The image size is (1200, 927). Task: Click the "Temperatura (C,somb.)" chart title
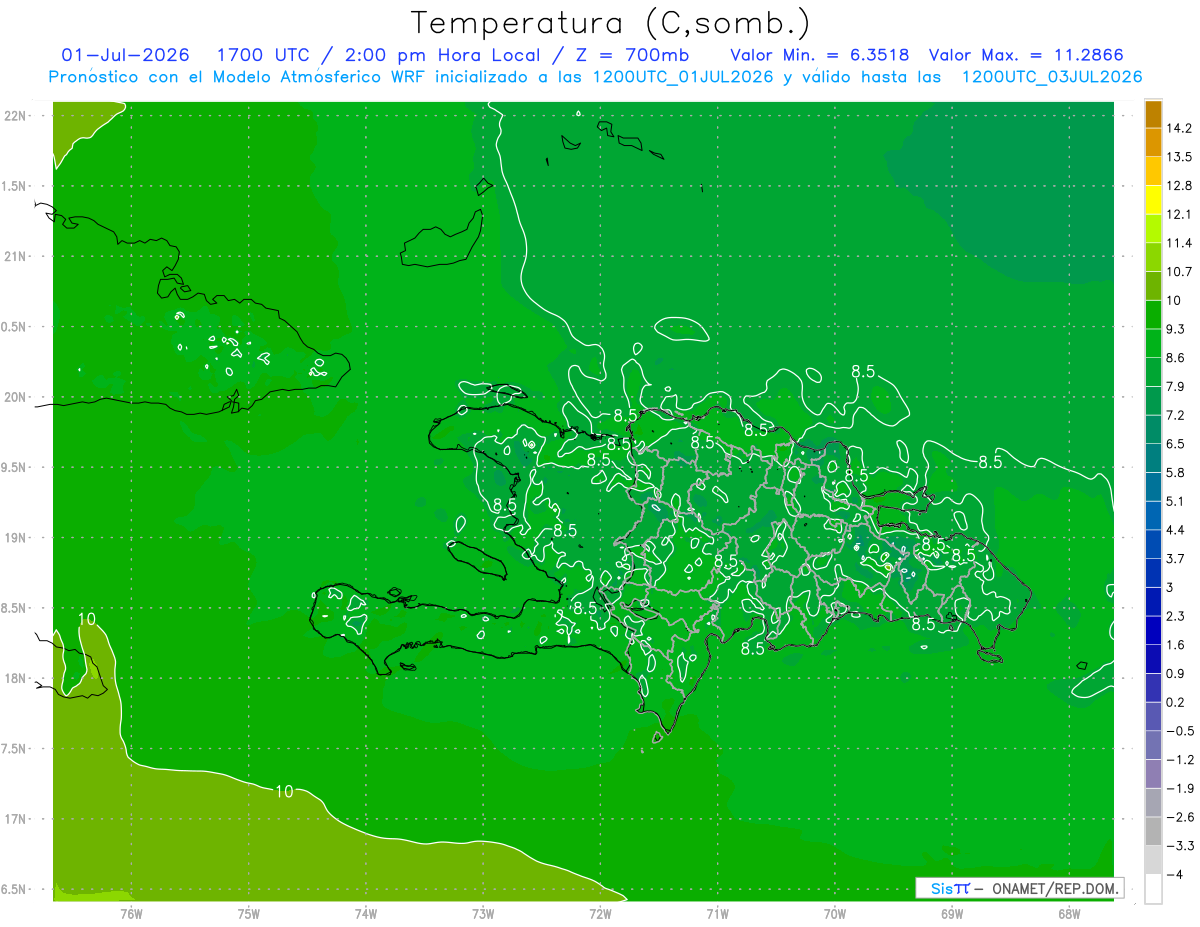pyautogui.click(x=610, y=24)
